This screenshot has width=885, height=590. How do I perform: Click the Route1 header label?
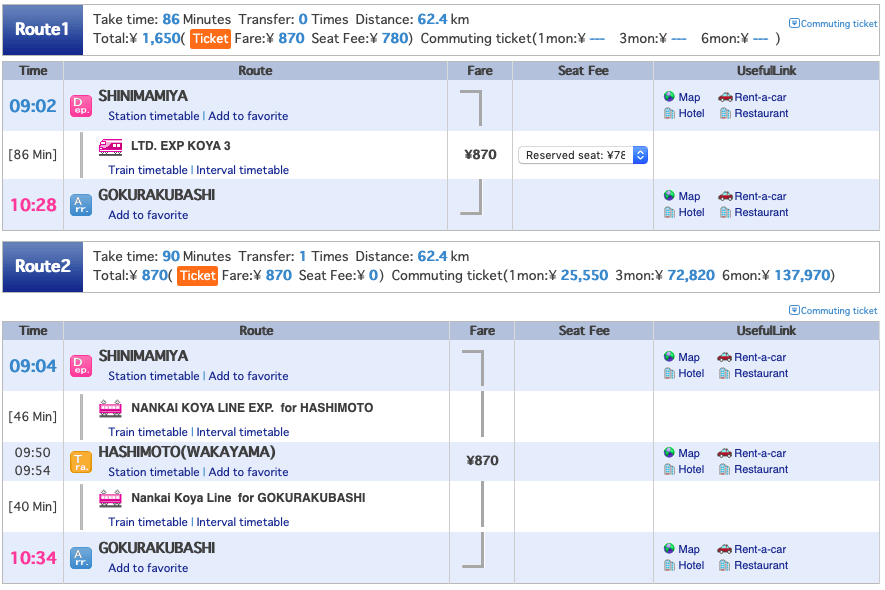[x=43, y=29]
